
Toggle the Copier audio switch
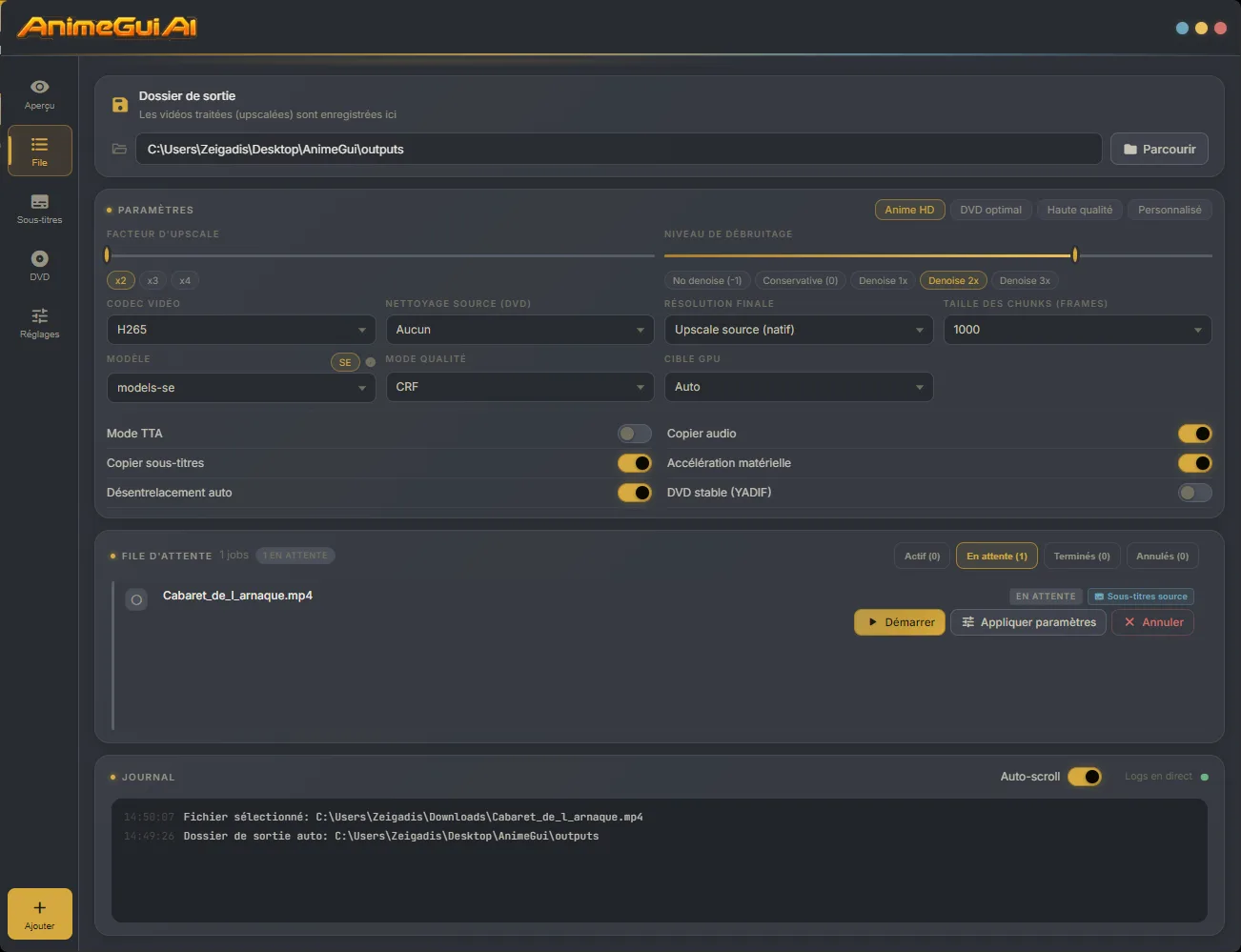point(1194,434)
